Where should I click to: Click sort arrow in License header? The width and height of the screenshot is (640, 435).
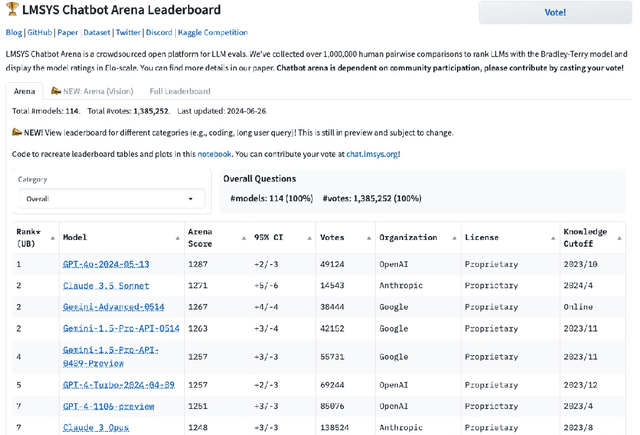pos(552,238)
